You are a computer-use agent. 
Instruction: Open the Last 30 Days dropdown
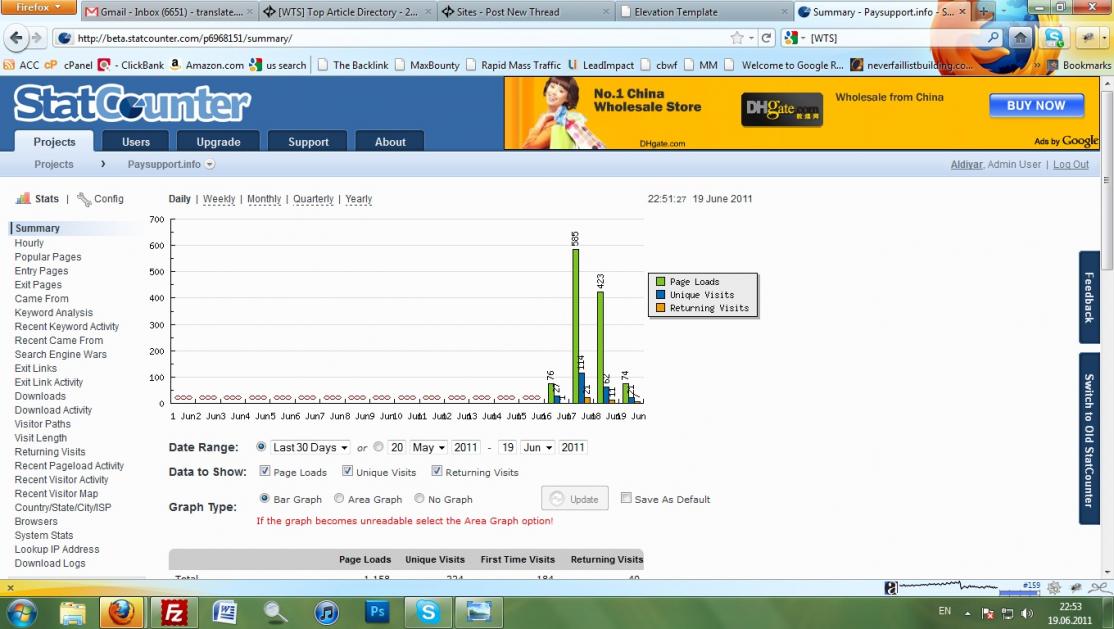pyautogui.click(x=310, y=447)
